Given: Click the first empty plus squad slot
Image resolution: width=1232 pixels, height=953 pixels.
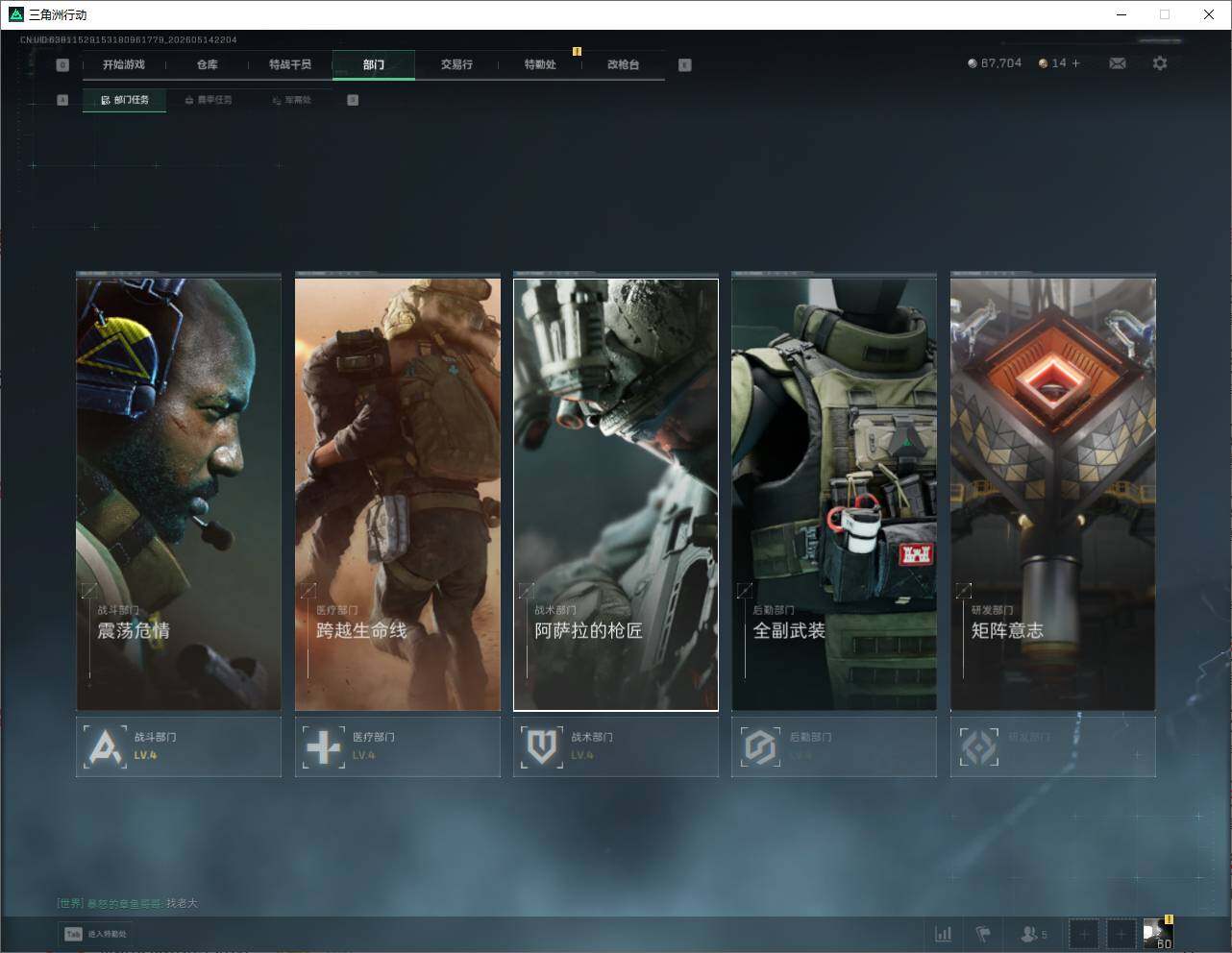Looking at the screenshot, I should pyautogui.click(x=1083, y=934).
